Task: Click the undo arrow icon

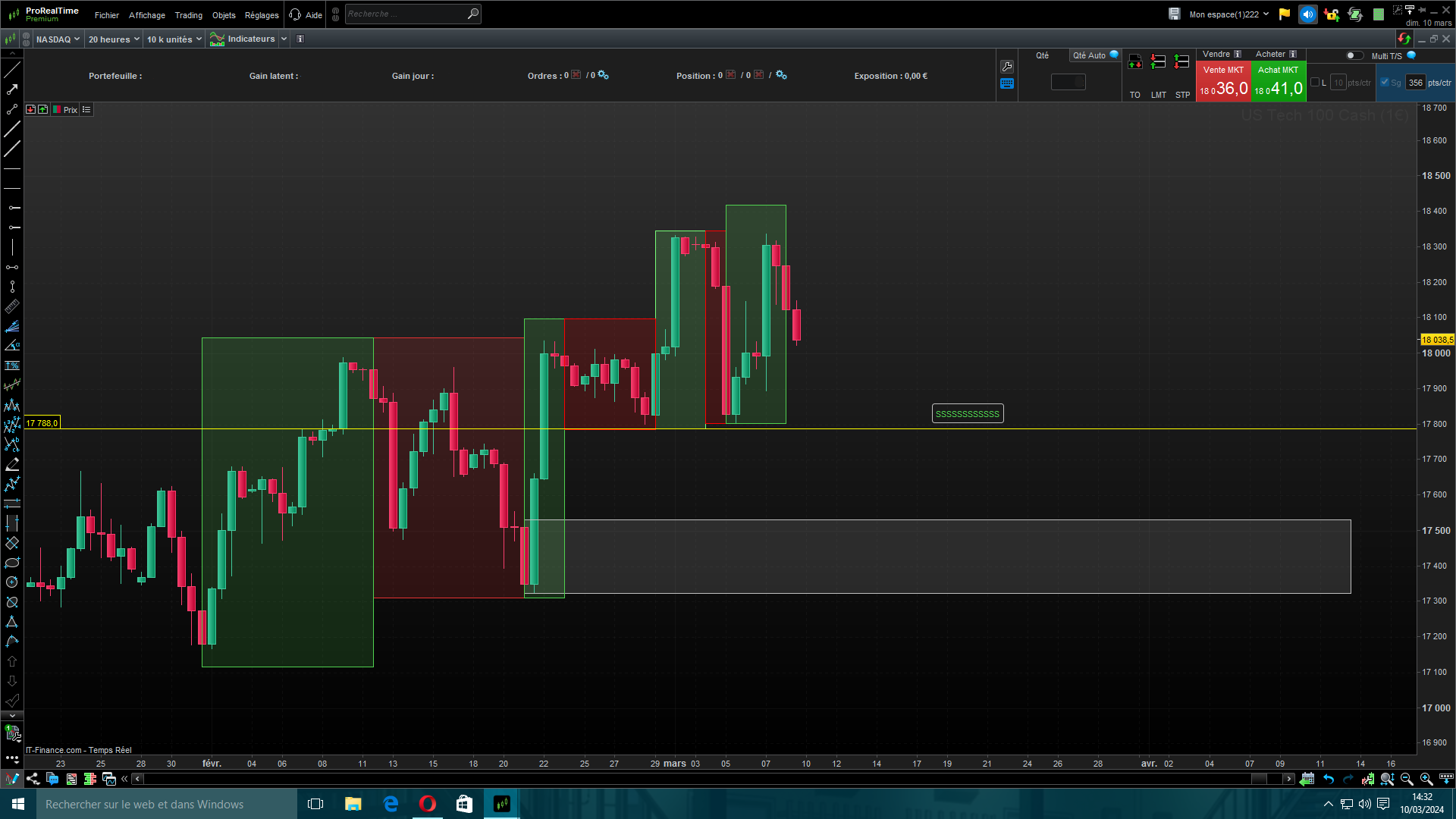Action: [1329, 779]
